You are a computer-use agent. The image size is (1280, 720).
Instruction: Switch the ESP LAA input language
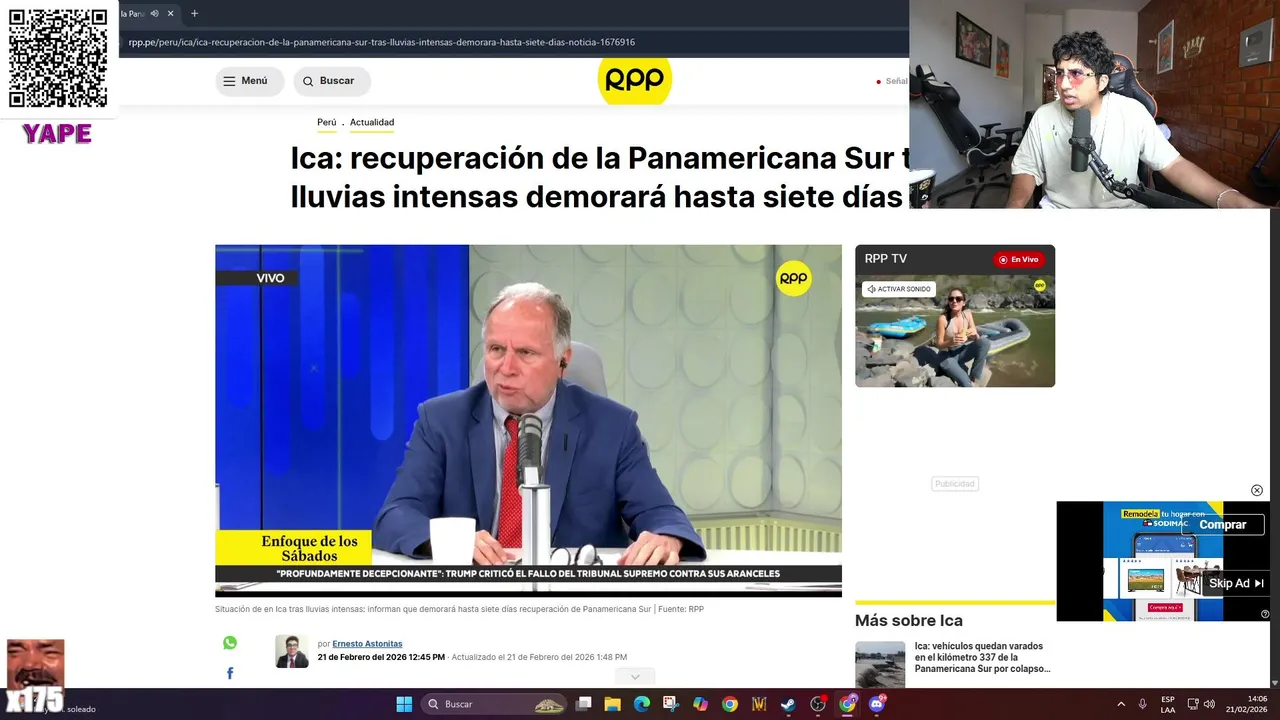click(x=1168, y=704)
